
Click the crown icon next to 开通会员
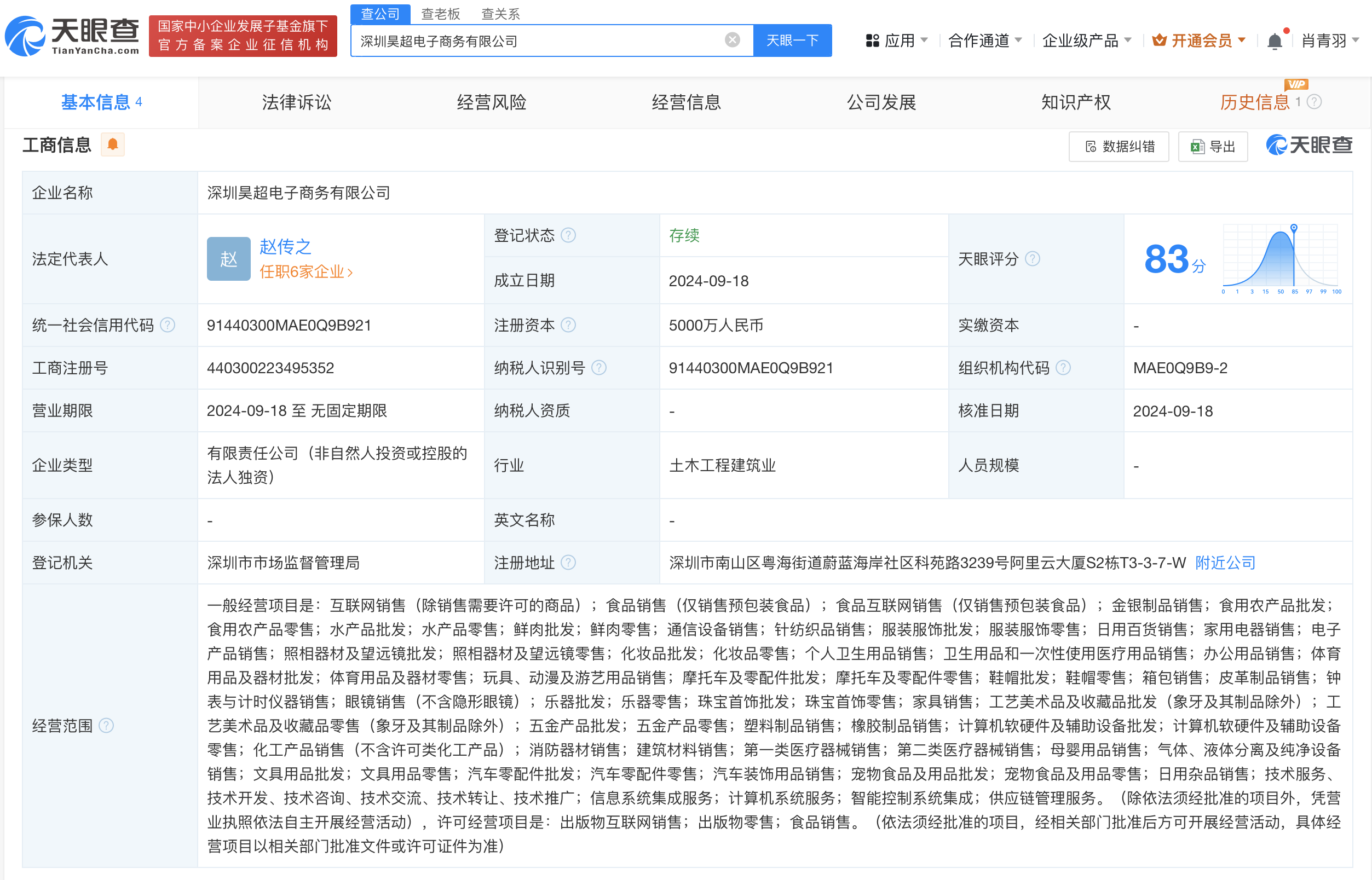[1160, 39]
